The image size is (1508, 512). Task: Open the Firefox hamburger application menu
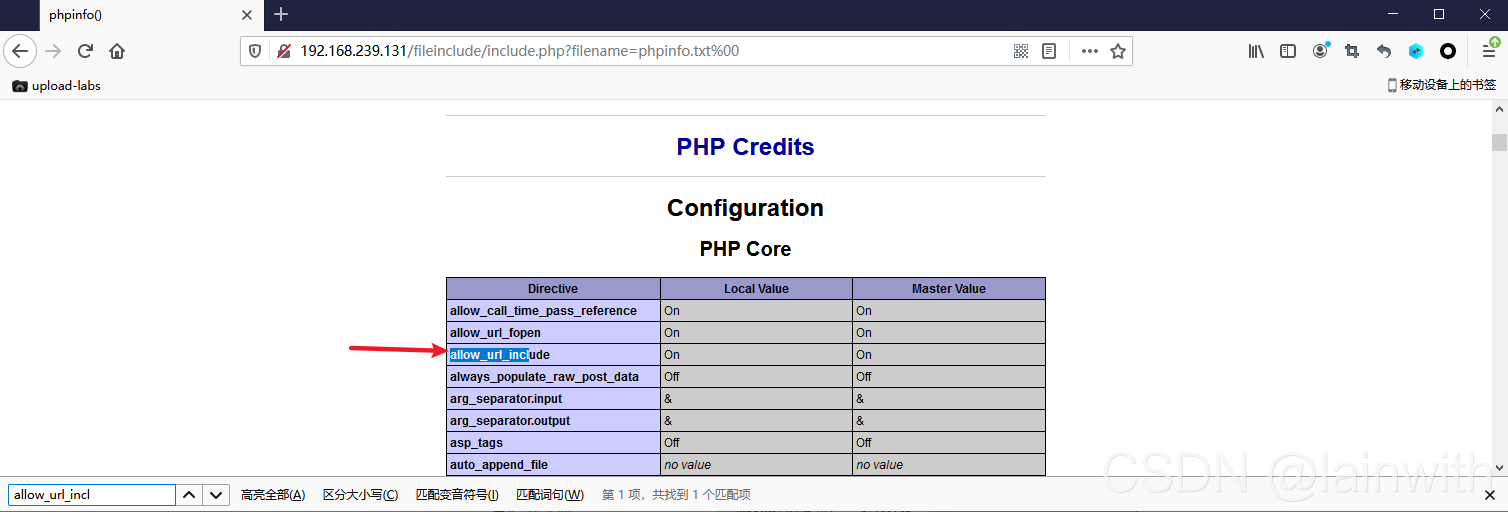pyautogui.click(x=1489, y=50)
